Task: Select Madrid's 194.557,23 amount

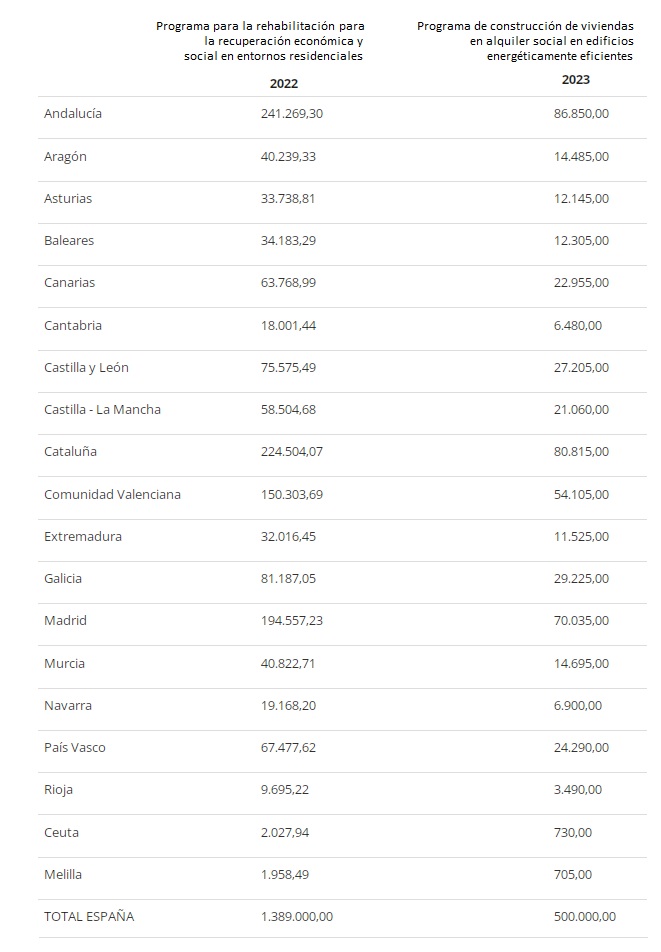Action: [x=292, y=621]
